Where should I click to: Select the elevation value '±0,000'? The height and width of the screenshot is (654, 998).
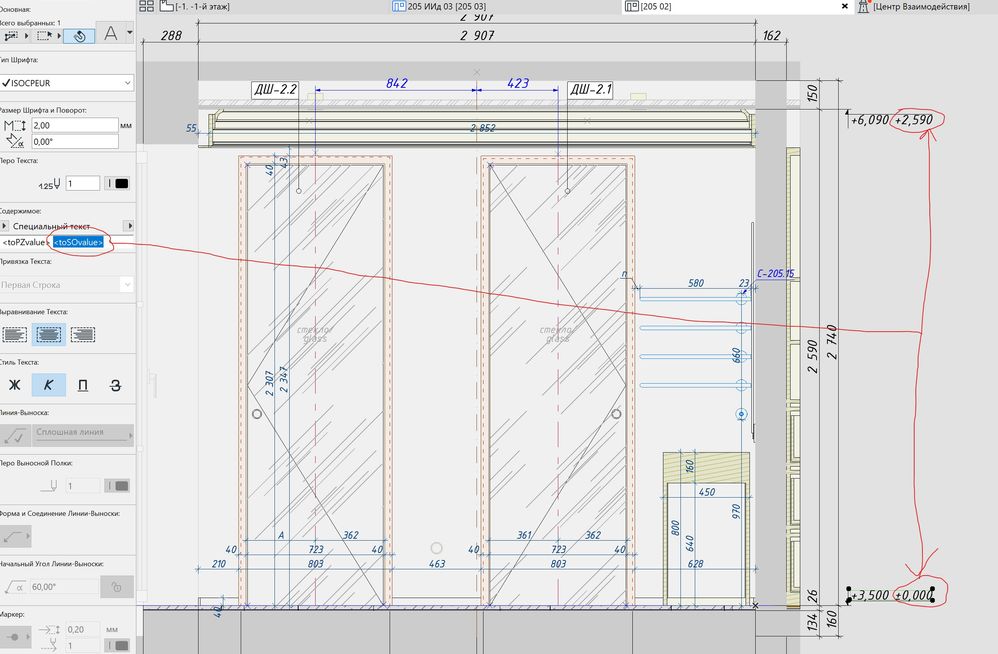point(914,595)
